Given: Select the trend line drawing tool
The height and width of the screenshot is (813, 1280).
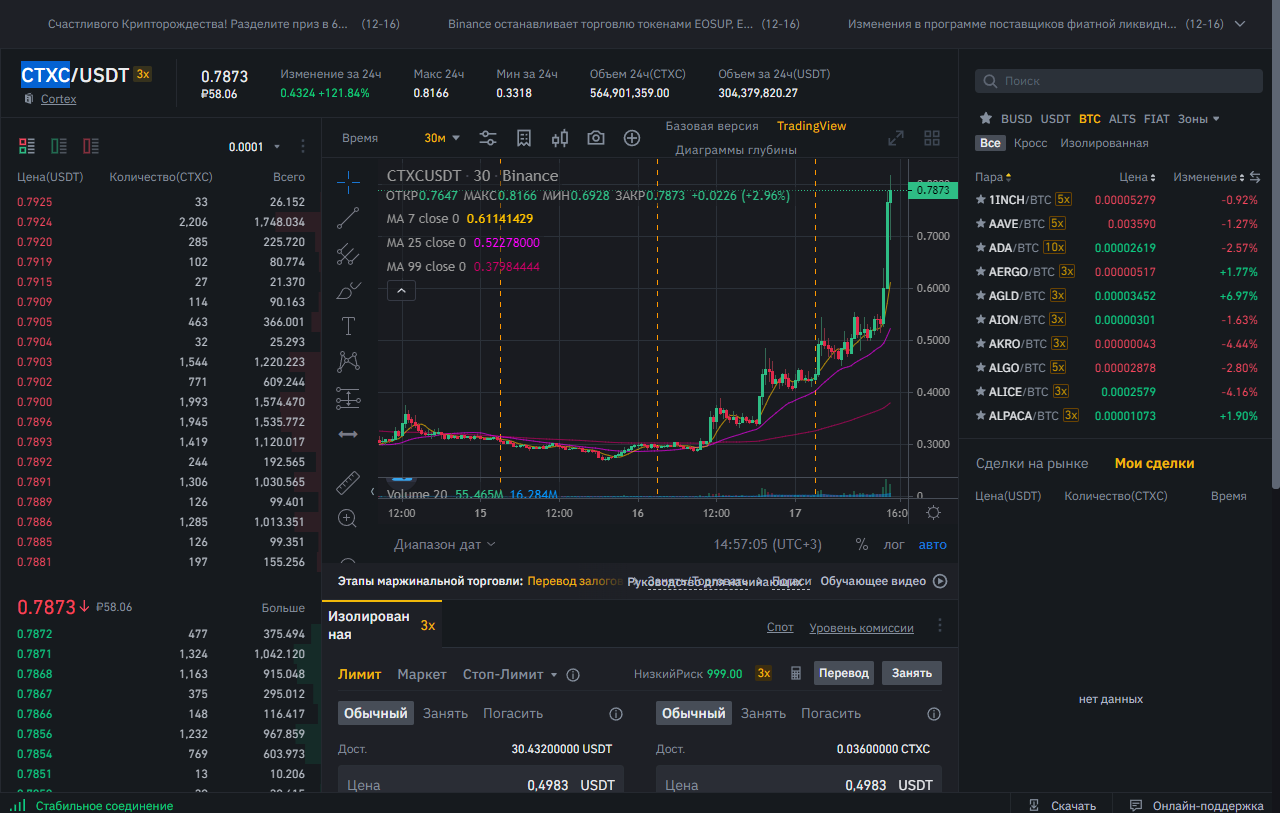Looking at the screenshot, I should [348, 217].
